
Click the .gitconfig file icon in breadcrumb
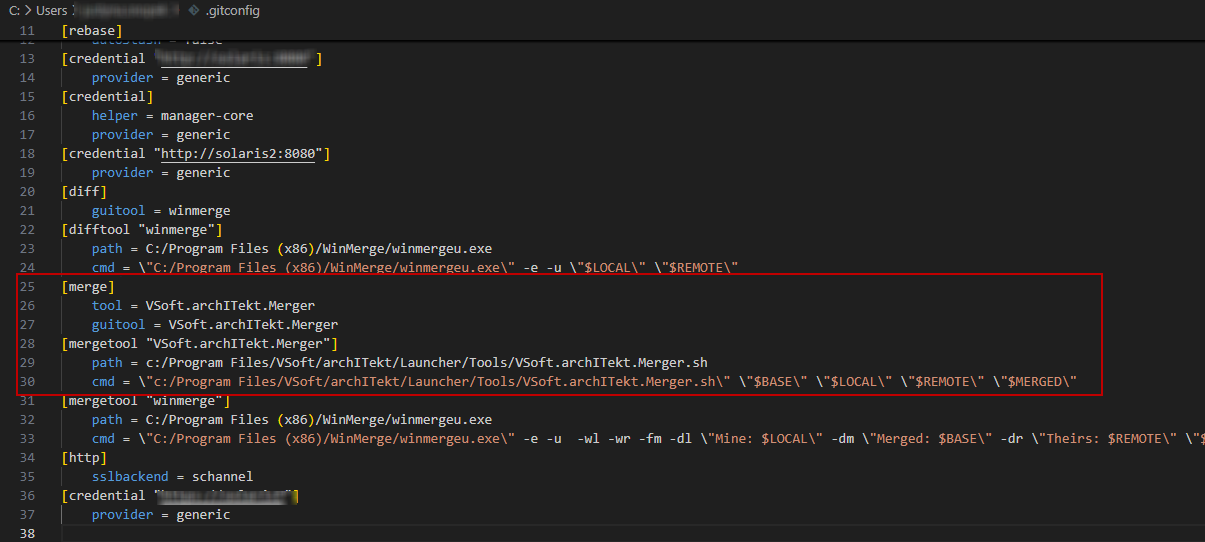pyautogui.click(x=193, y=11)
